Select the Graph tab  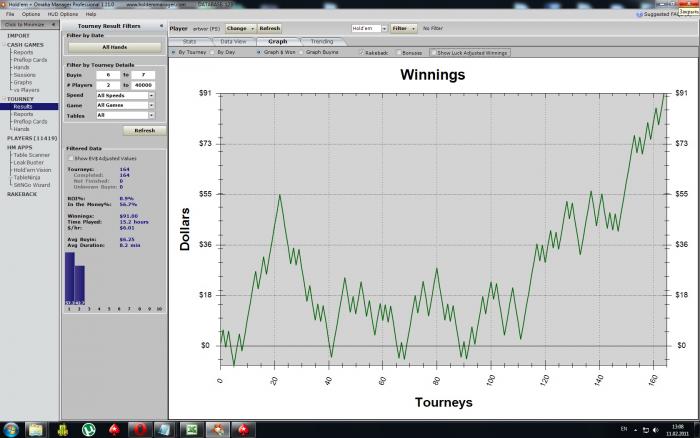[x=278, y=42]
